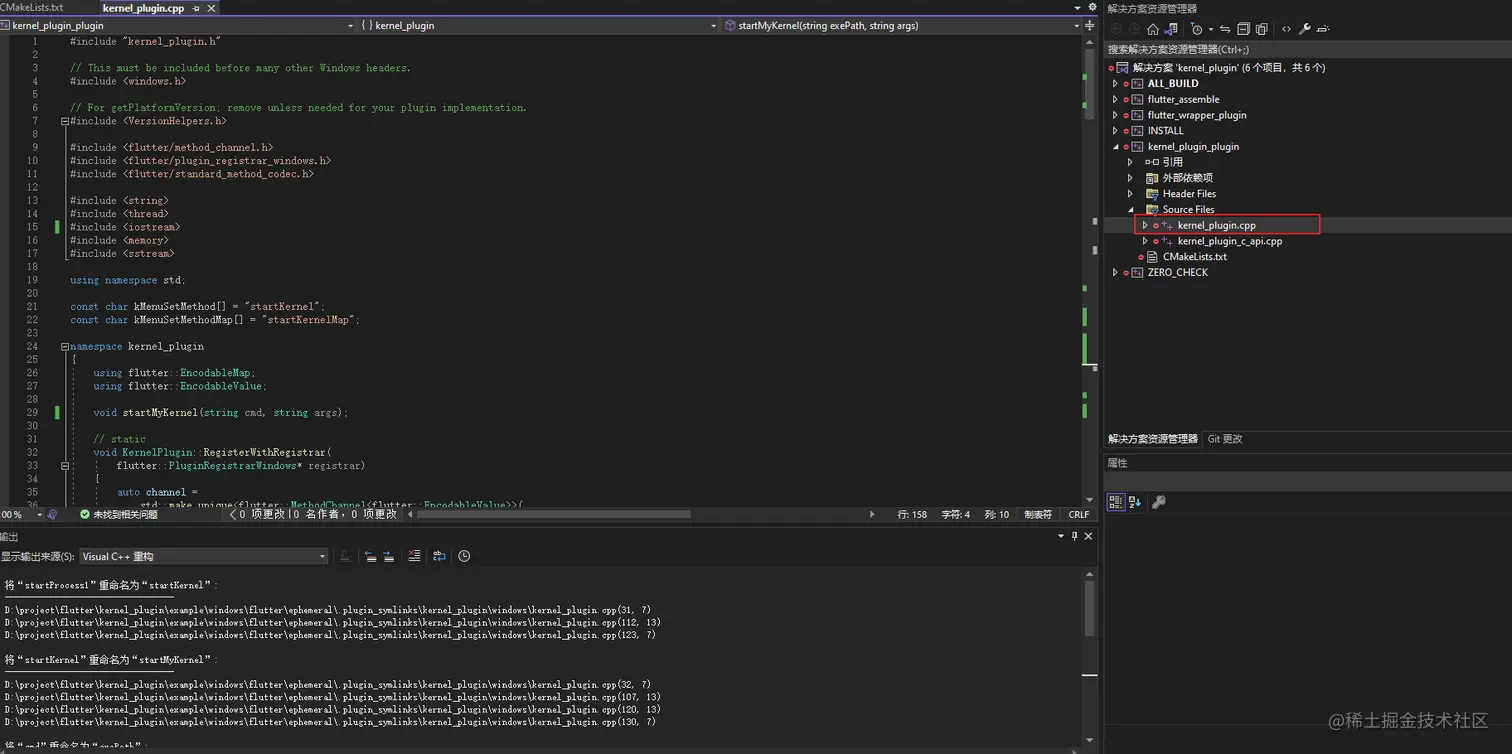This screenshot has height=754, width=1512.
Task: Click the clock icon in the Output toolbar
Action: click(x=464, y=556)
